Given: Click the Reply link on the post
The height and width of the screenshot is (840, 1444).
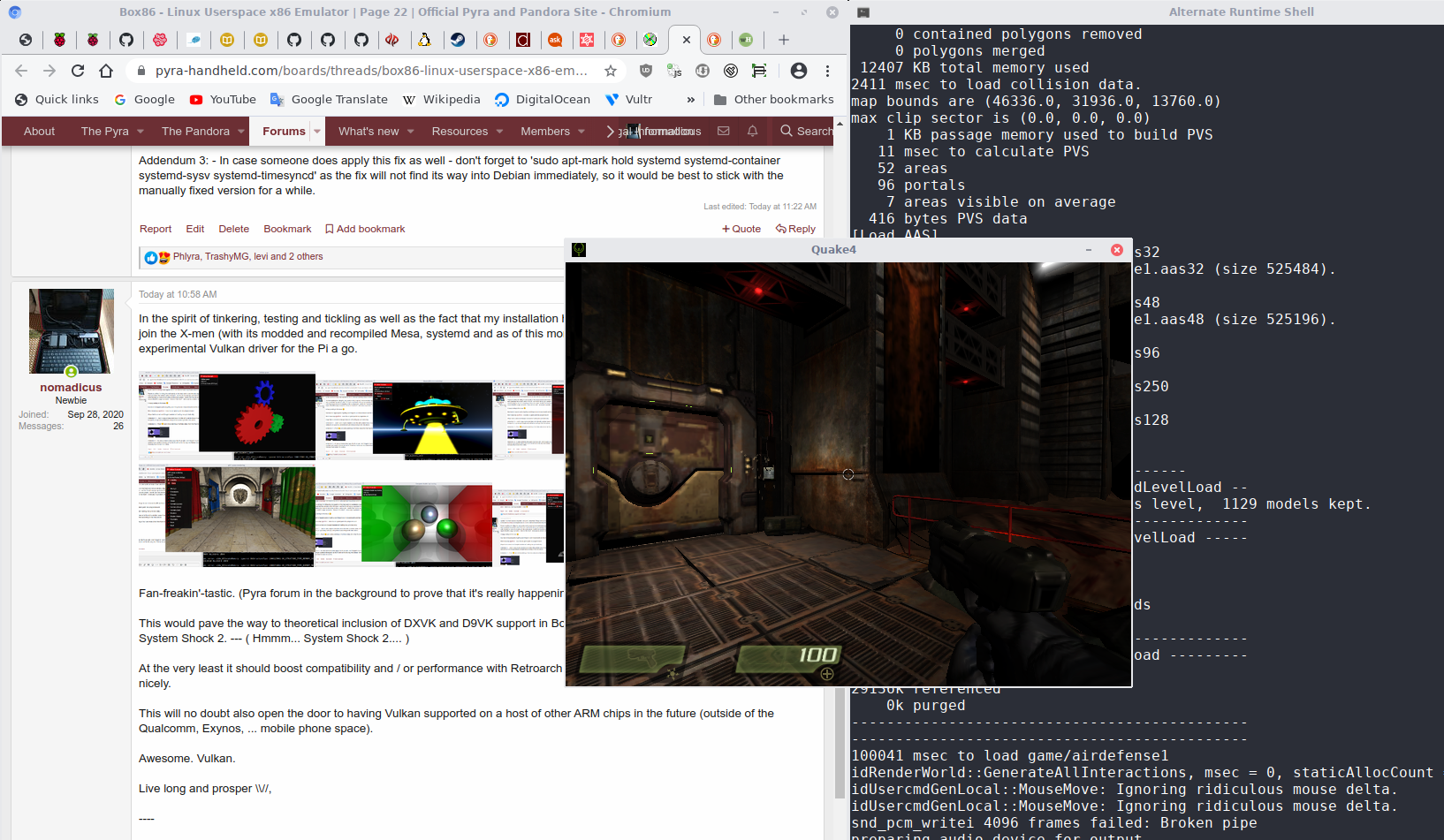Looking at the screenshot, I should coord(795,229).
